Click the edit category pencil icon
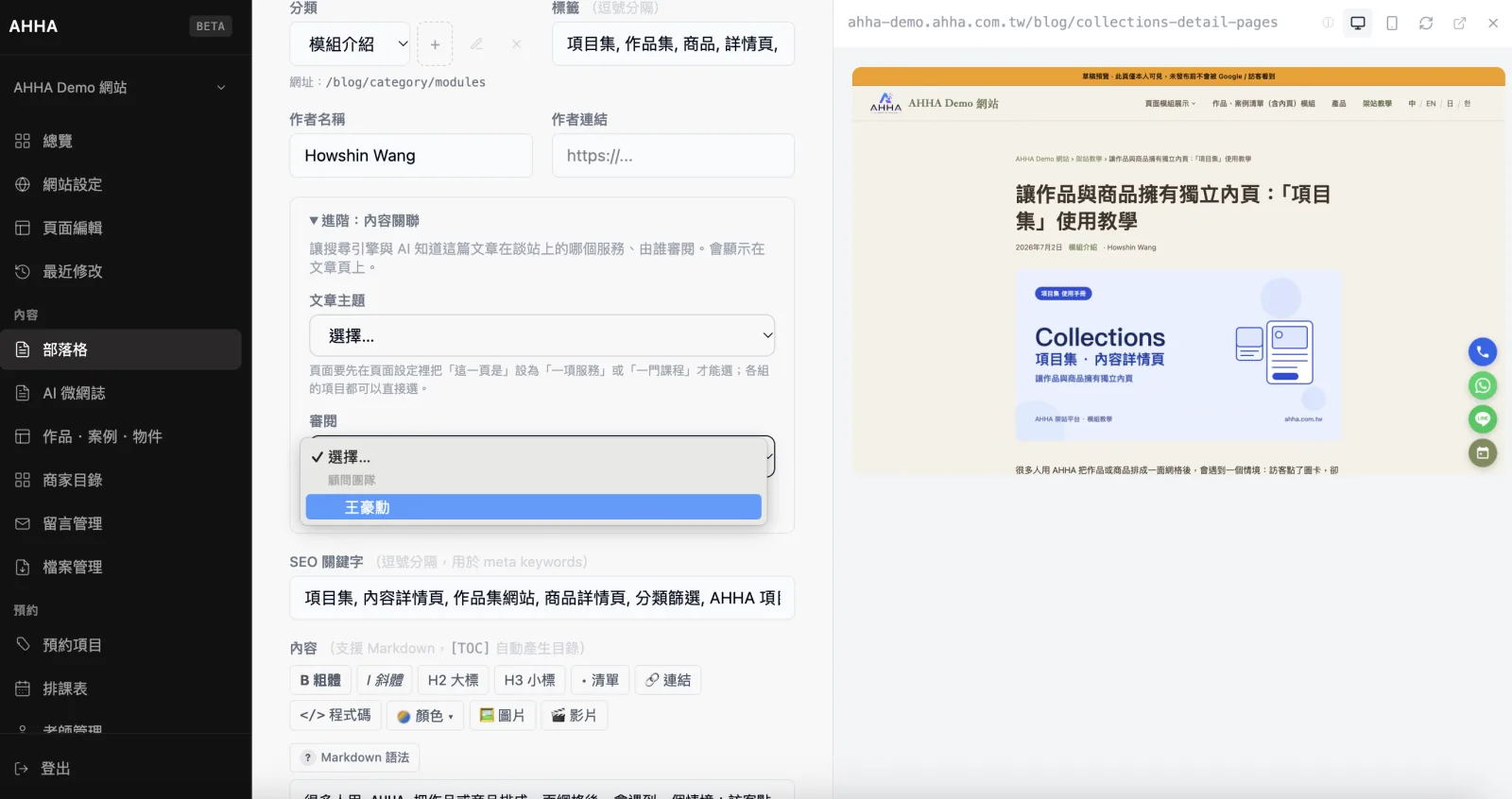1512x799 pixels. pyautogui.click(x=476, y=44)
